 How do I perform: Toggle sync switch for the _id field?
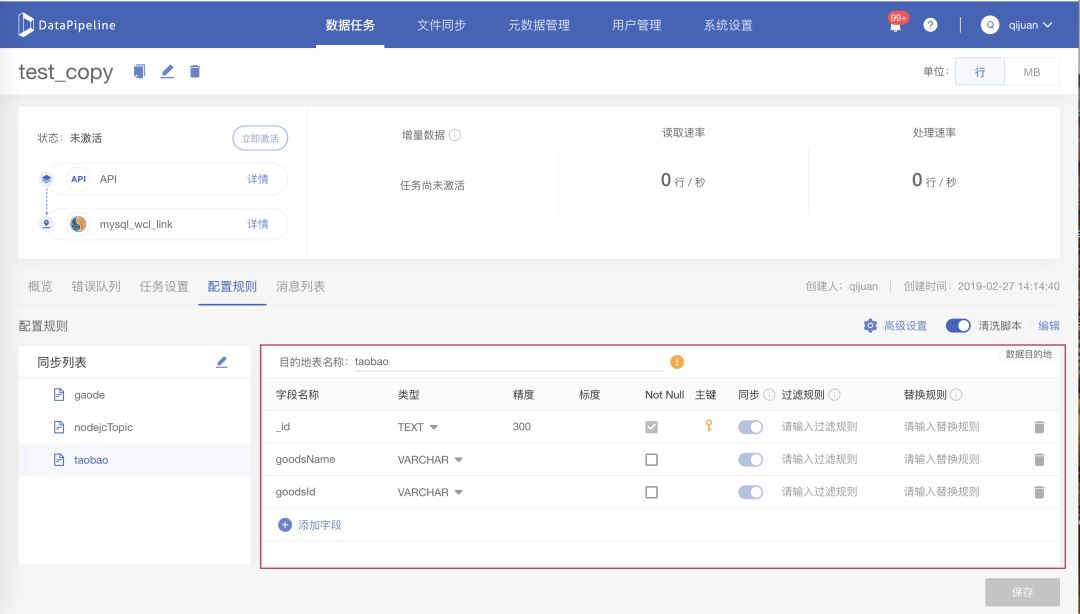click(x=751, y=427)
